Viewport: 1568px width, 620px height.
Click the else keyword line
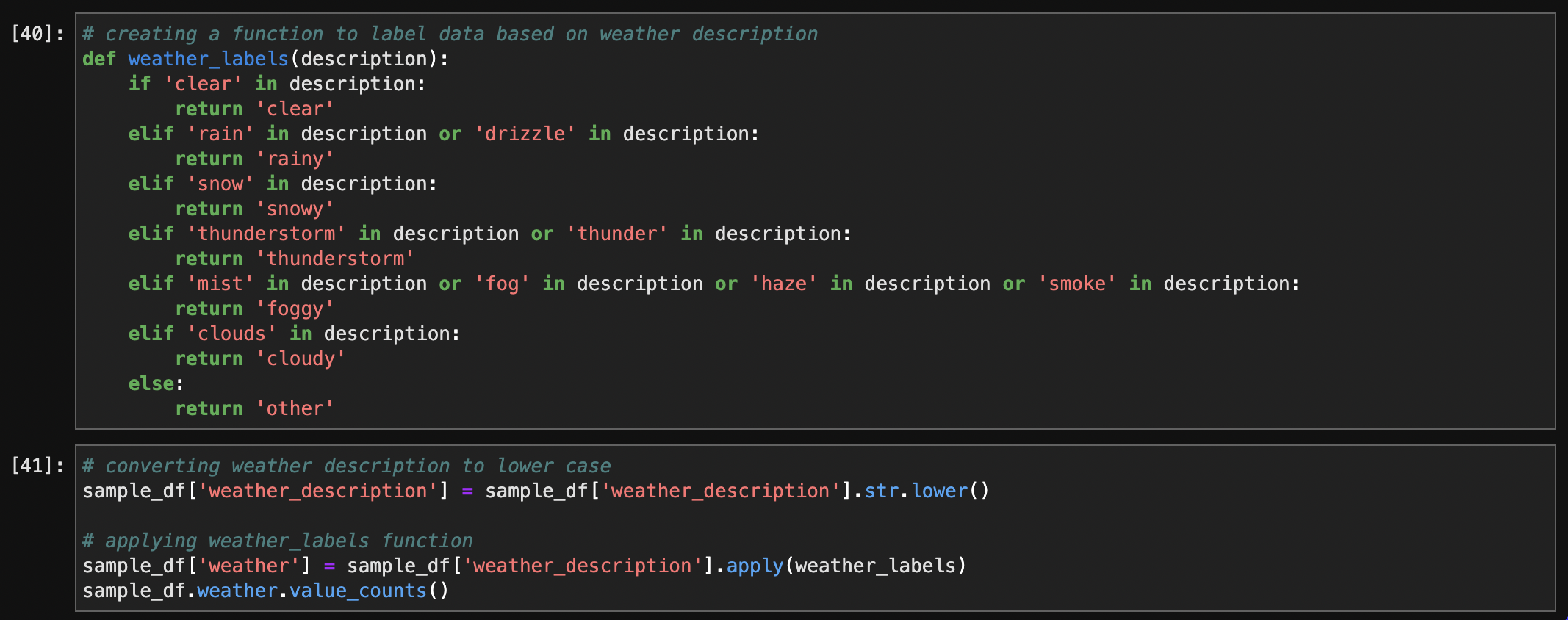pos(156,383)
